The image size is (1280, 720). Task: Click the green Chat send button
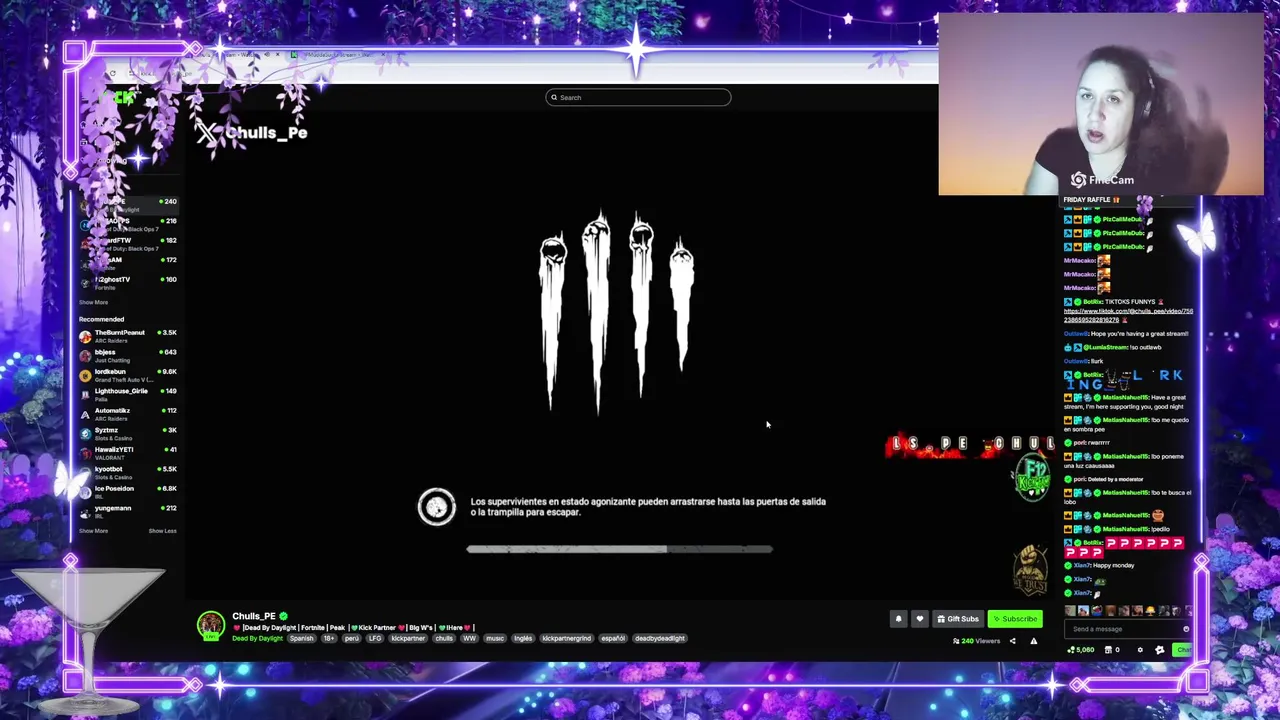pyautogui.click(x=1183, y=650)
